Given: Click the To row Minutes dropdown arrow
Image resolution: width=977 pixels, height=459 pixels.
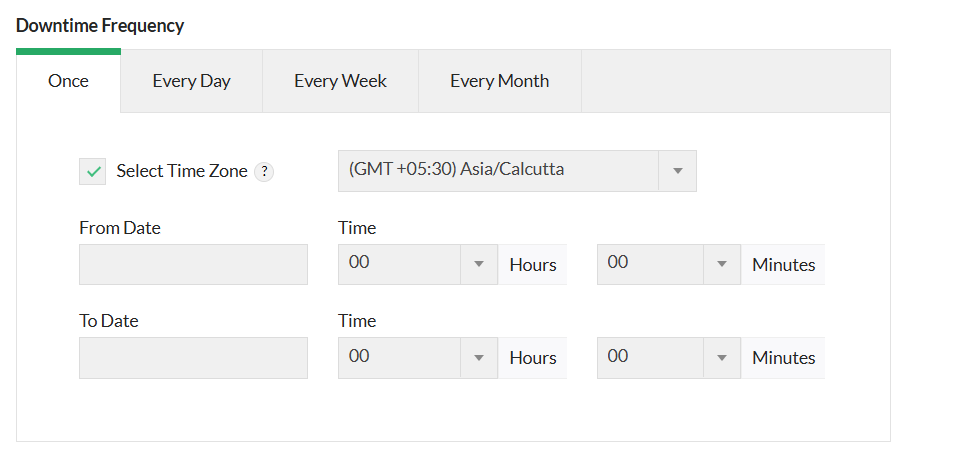Looking at the screenshot, I should tap(721, 358).
